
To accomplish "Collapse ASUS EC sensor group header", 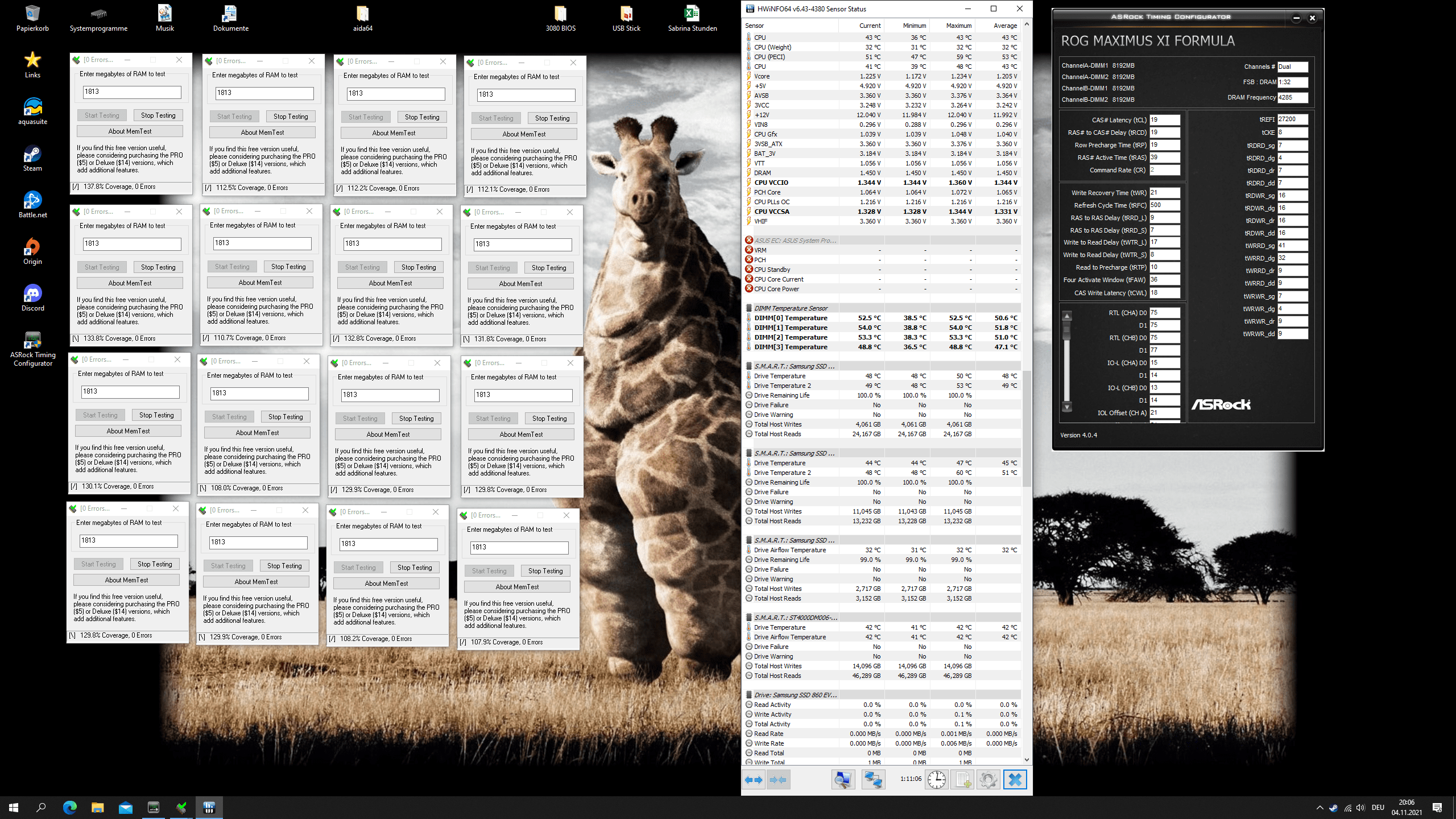I will (x=795, y=241).
